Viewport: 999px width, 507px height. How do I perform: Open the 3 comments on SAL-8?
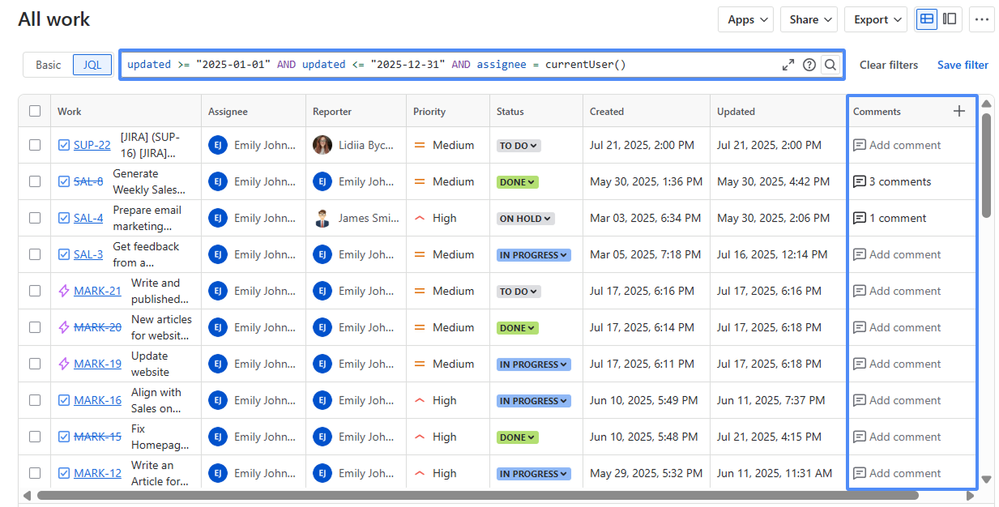point(891,182)
